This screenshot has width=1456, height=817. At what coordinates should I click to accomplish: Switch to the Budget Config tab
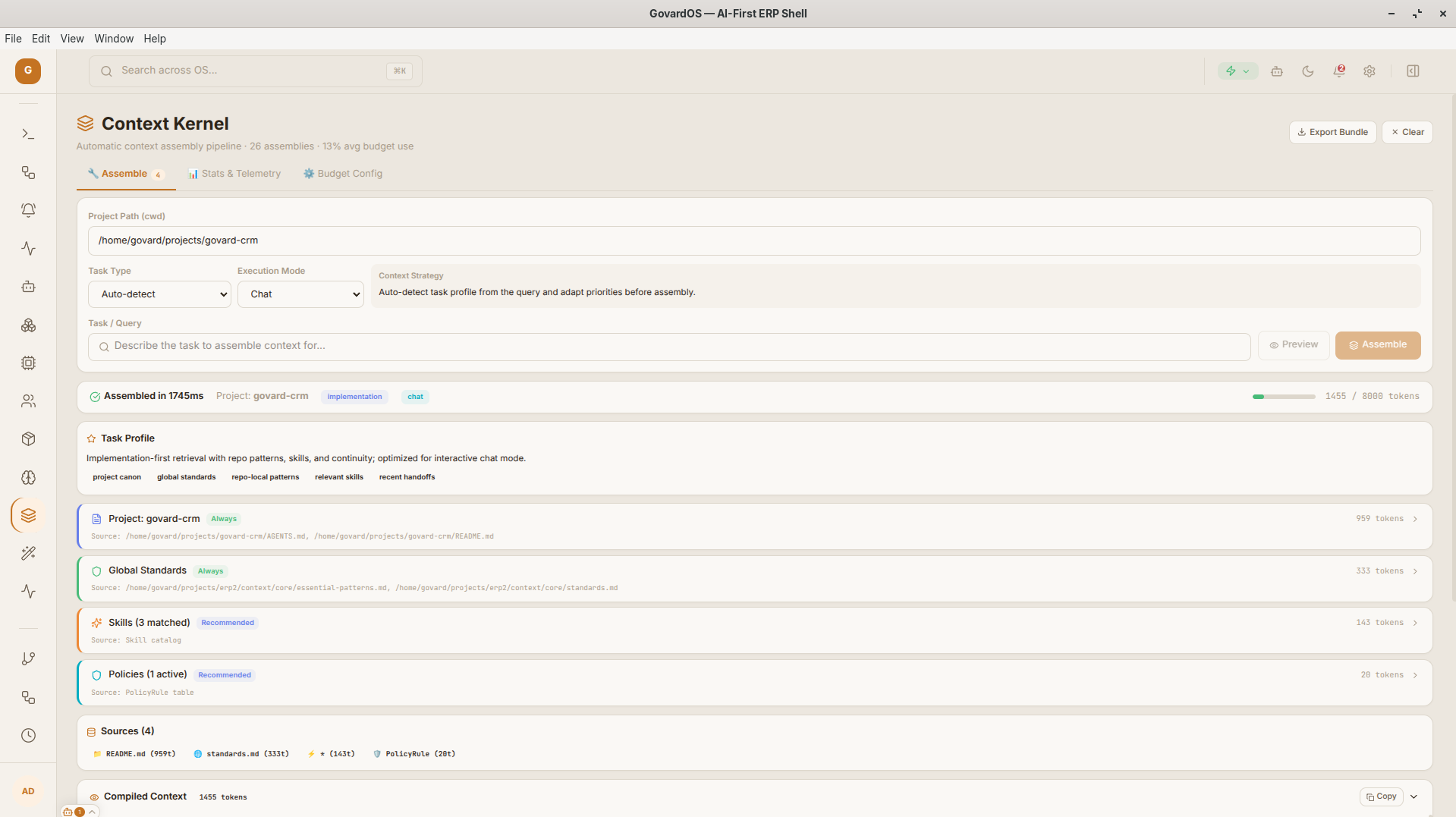click(343, 174)
